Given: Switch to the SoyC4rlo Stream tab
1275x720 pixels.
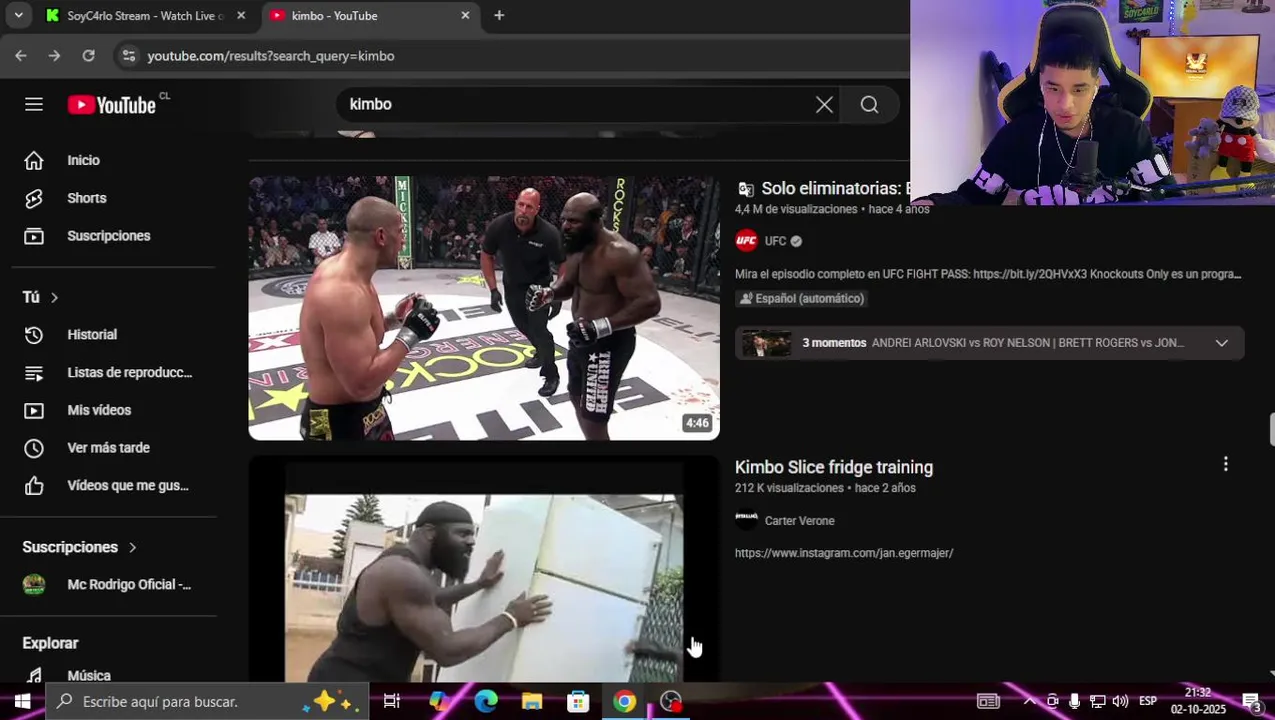Looking at the screenshot, I should click(145, 16).
